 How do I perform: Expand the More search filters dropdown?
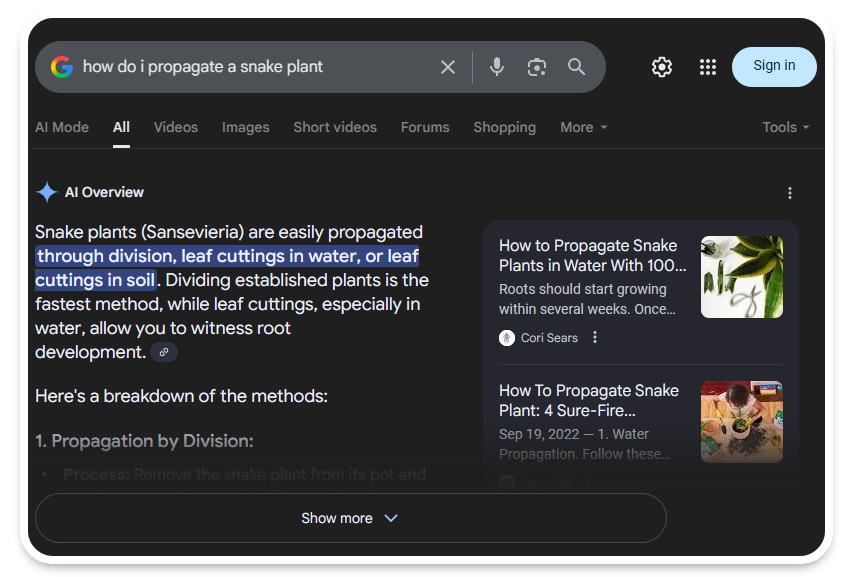coord(584,127)
